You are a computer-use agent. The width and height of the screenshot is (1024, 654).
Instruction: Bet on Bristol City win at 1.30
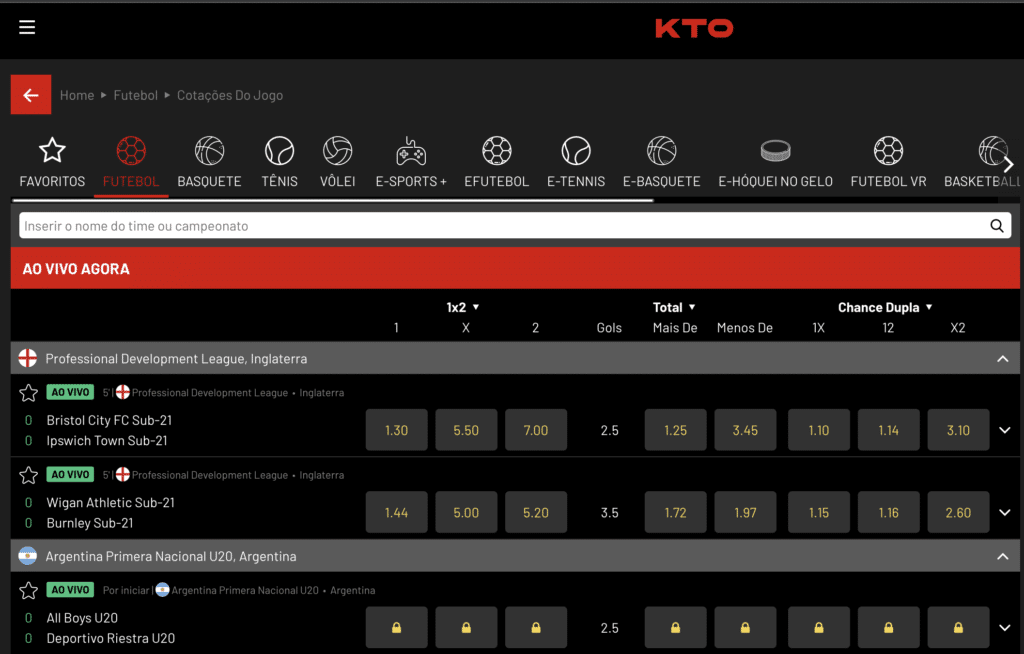[x=396, y=430]
